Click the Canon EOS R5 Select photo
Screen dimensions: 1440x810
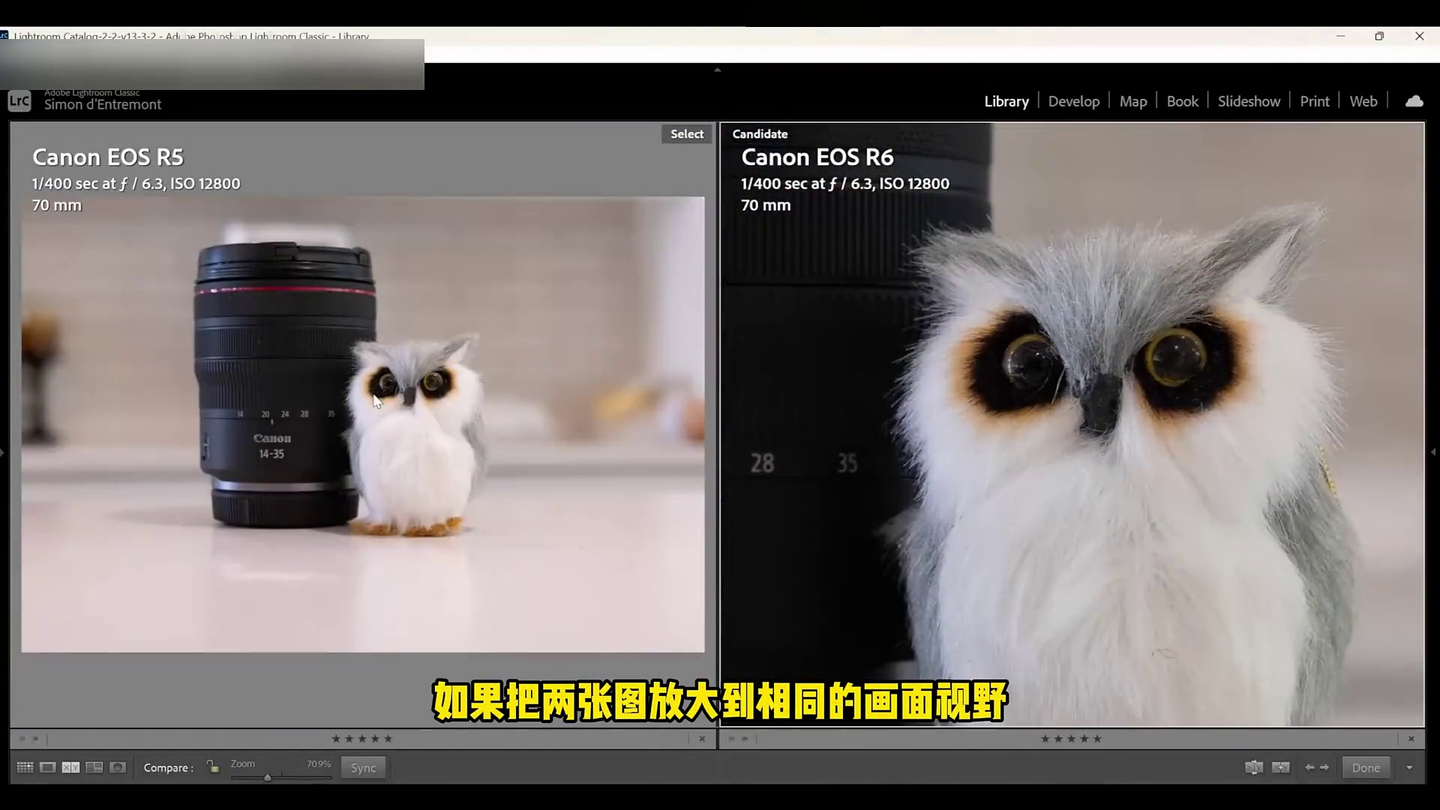coord(363,424)
